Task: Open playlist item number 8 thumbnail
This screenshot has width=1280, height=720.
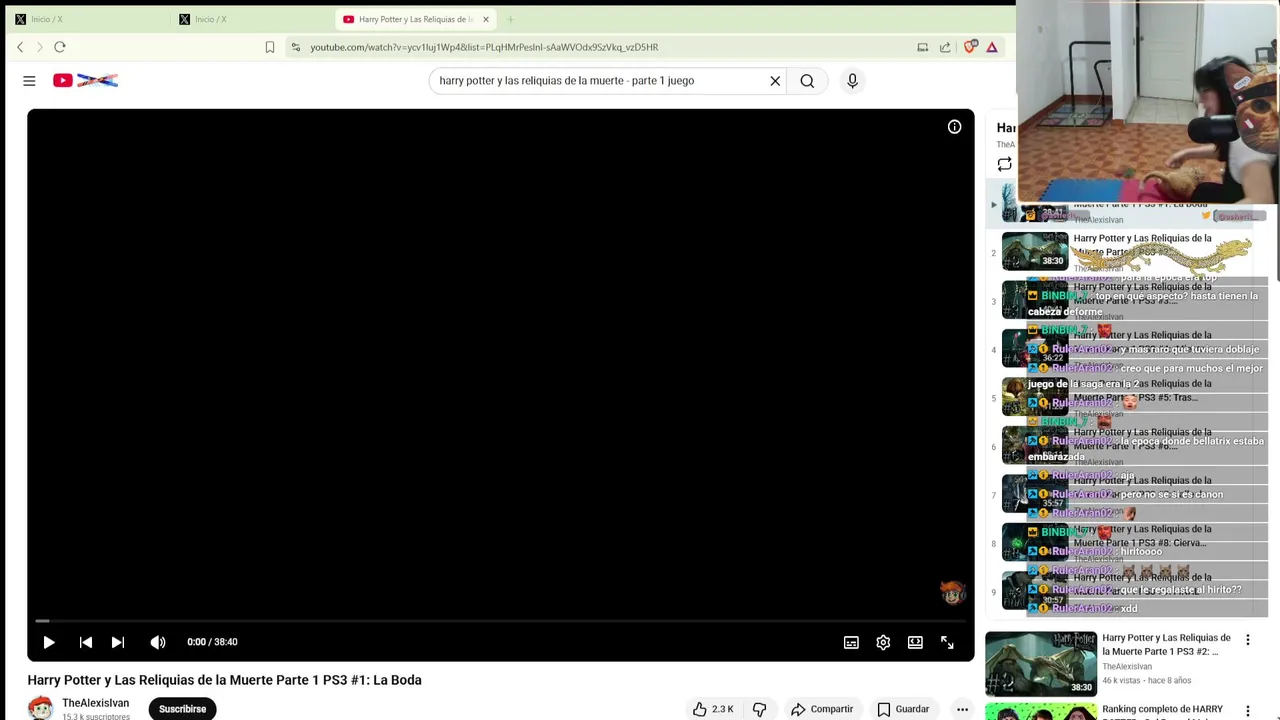Action: coord(1035,542)
